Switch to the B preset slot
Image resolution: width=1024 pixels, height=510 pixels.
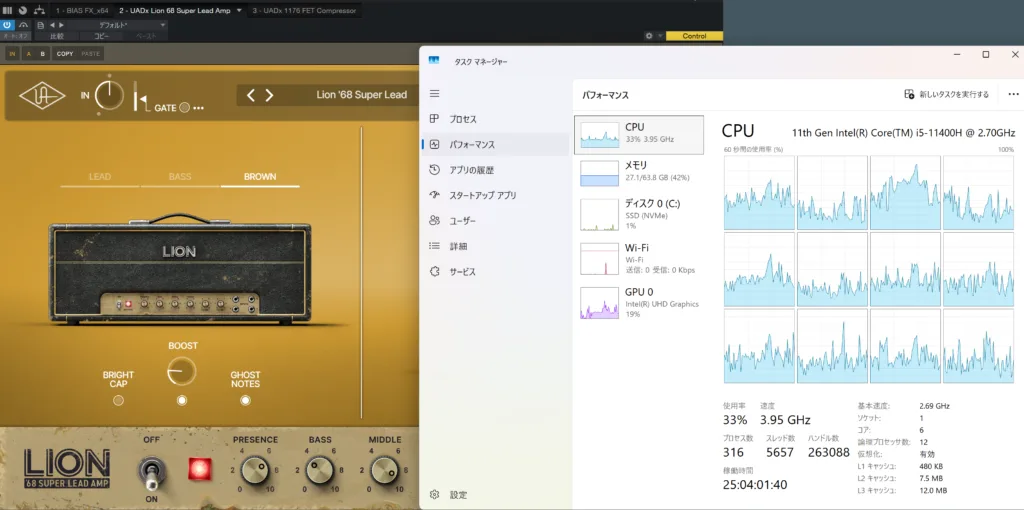pos(42,54)
